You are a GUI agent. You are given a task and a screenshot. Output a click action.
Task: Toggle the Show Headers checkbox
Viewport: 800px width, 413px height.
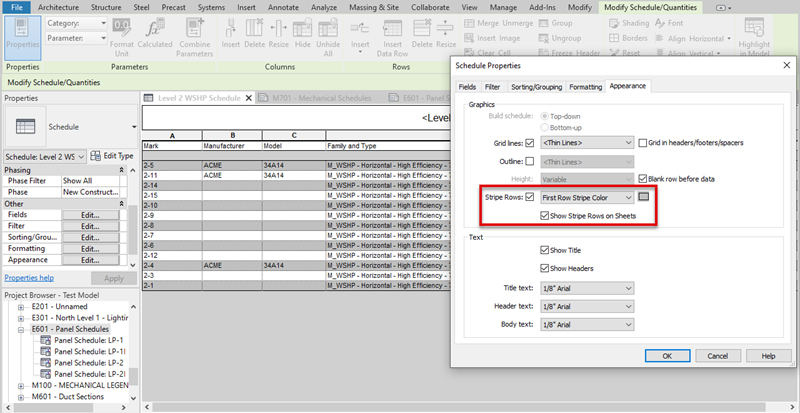click(544, 269)
